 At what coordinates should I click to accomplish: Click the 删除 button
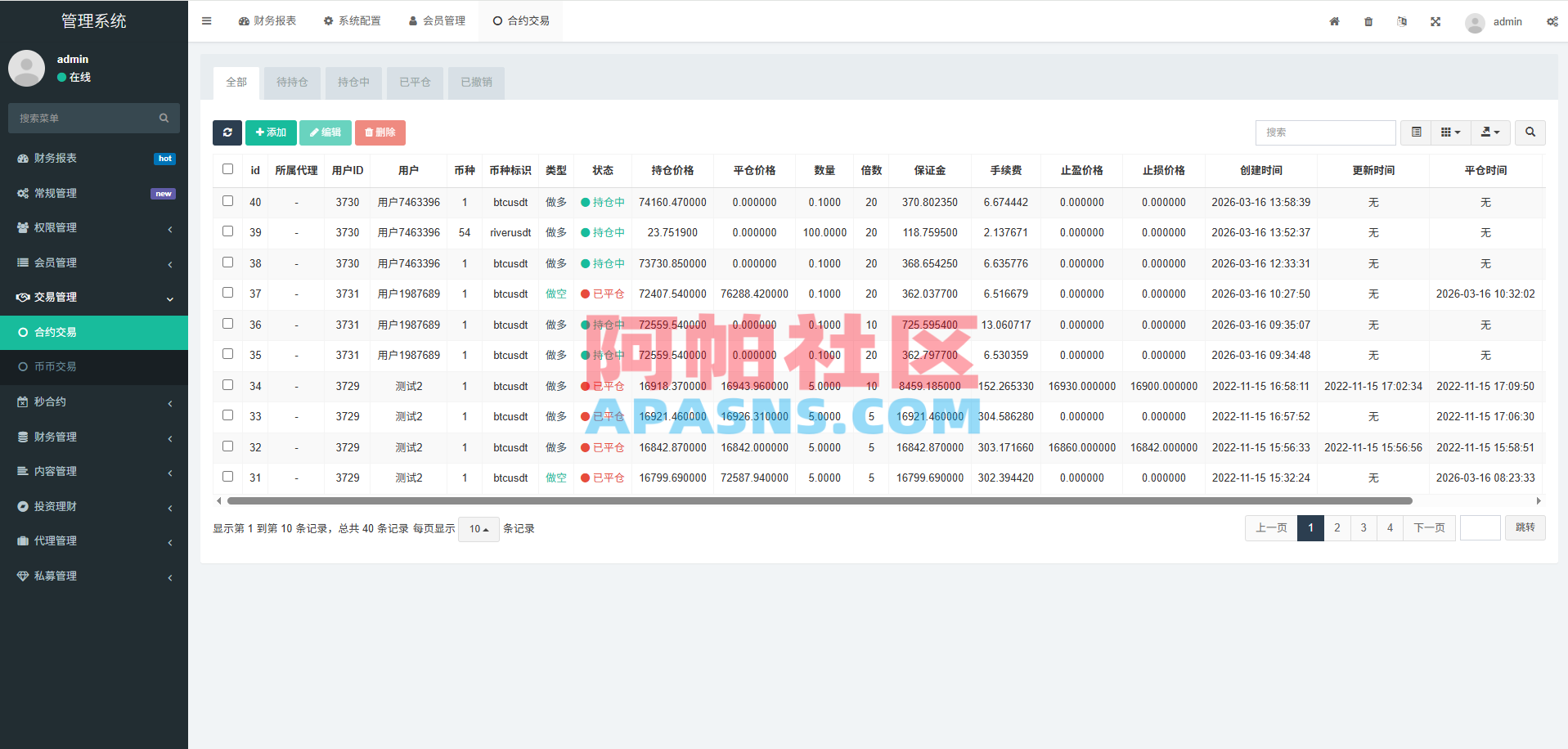380,132
